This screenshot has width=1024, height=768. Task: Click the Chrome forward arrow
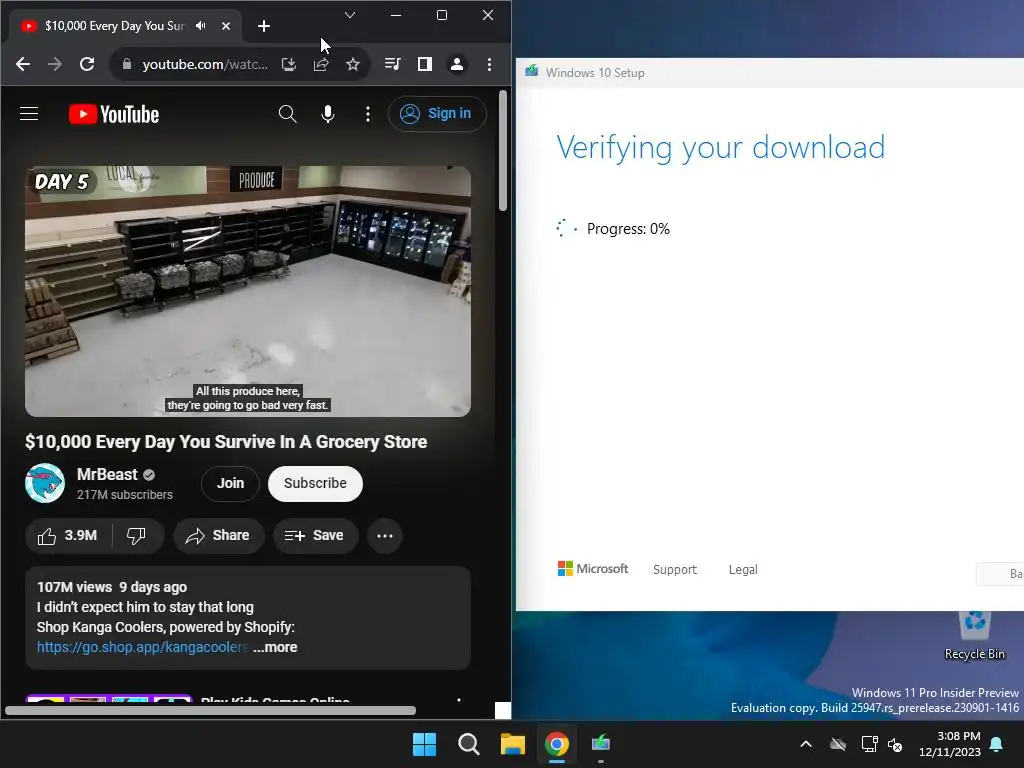coord(55,64)
